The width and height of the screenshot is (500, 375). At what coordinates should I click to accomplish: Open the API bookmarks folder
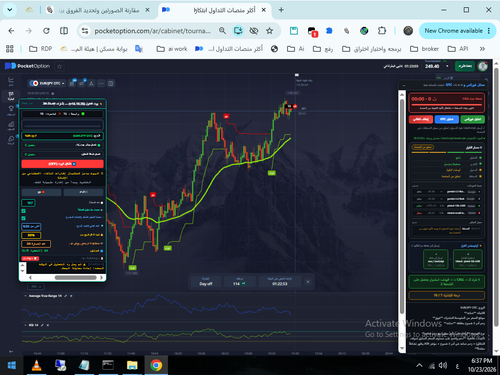[x=458, y=49]
